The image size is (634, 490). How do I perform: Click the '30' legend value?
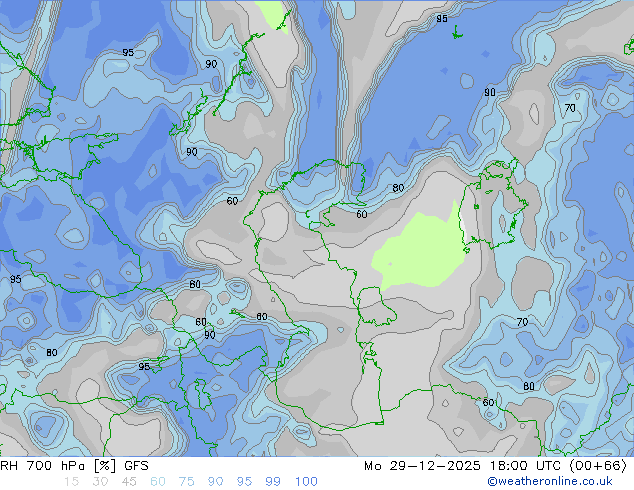(100, 482)
